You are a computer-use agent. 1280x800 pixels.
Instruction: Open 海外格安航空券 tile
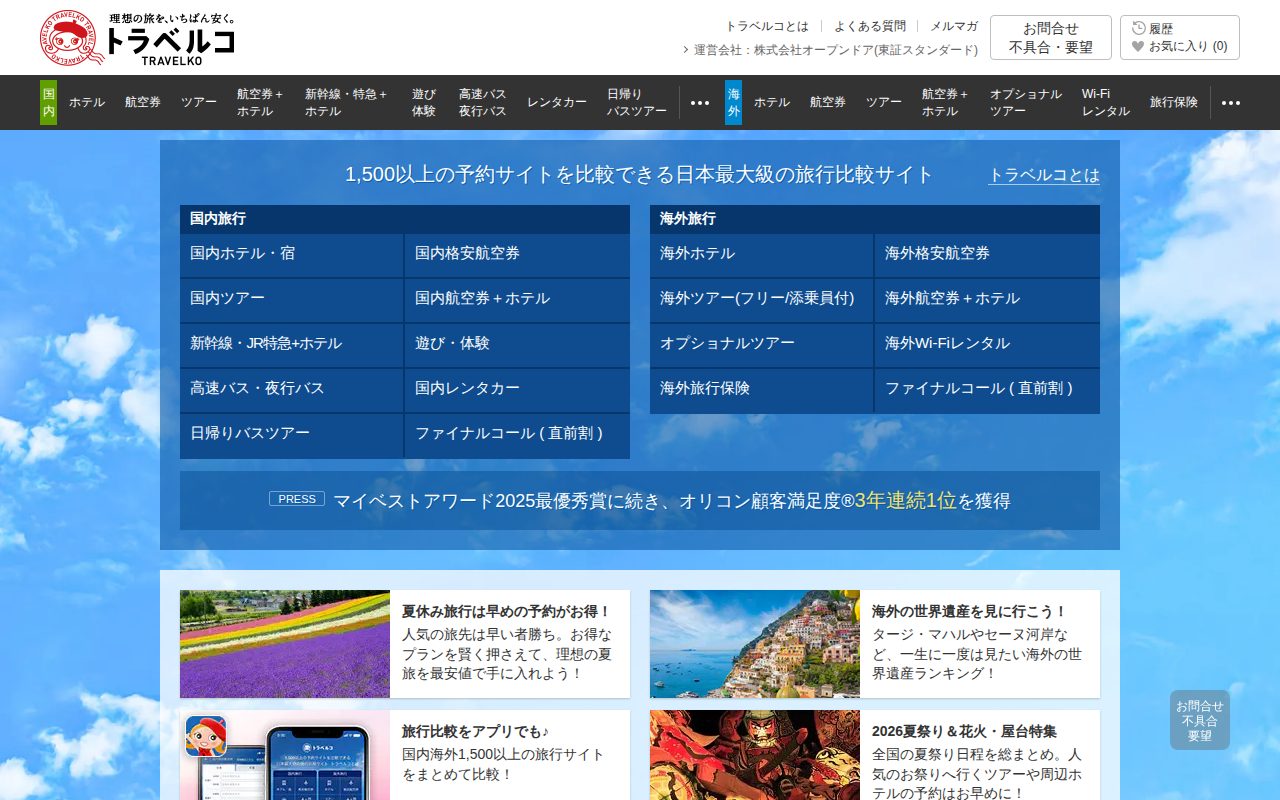[x=987, y=255]
